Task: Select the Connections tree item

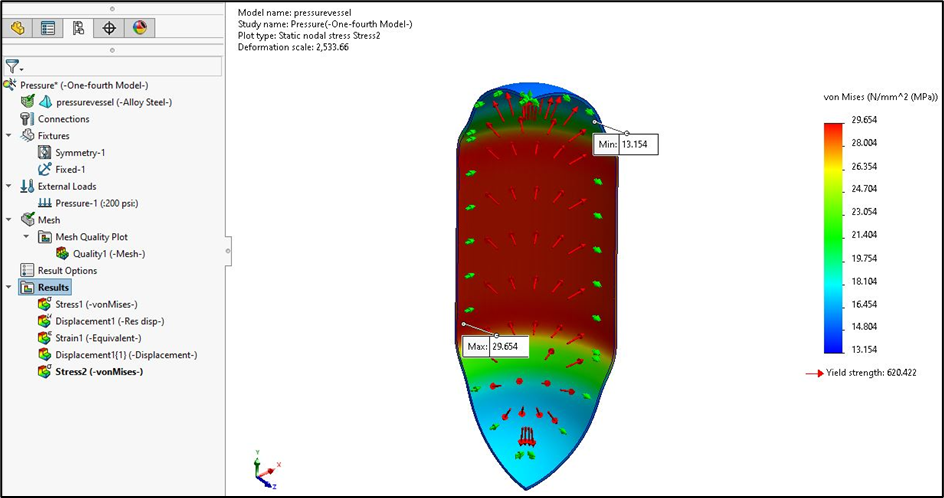Action: pos(64,119)
